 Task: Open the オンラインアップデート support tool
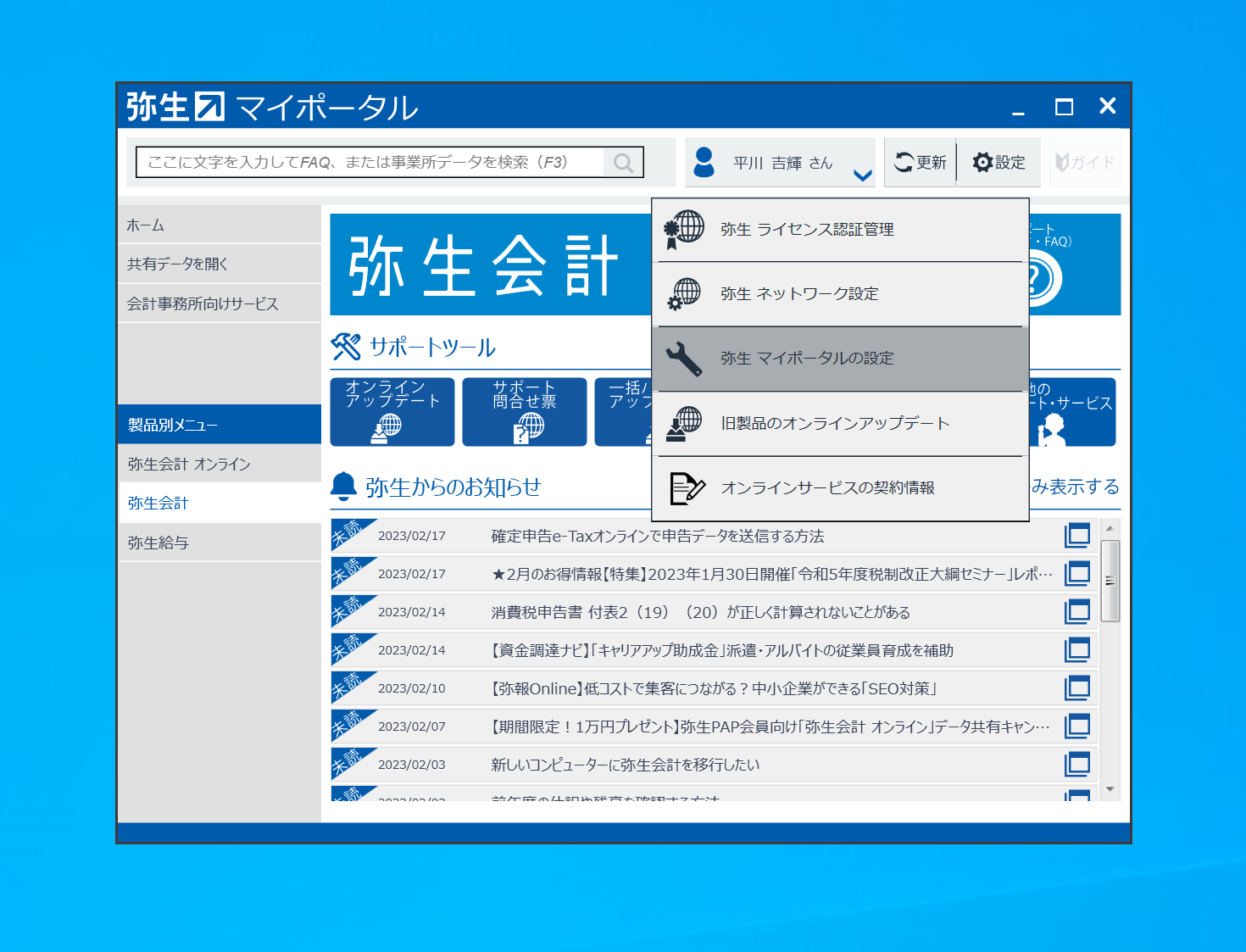tap(392, 412)
